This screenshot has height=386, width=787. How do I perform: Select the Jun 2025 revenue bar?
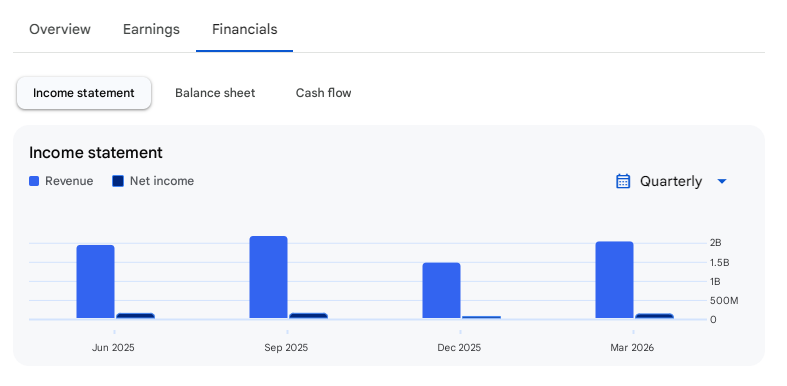click(x=95, y=282)
